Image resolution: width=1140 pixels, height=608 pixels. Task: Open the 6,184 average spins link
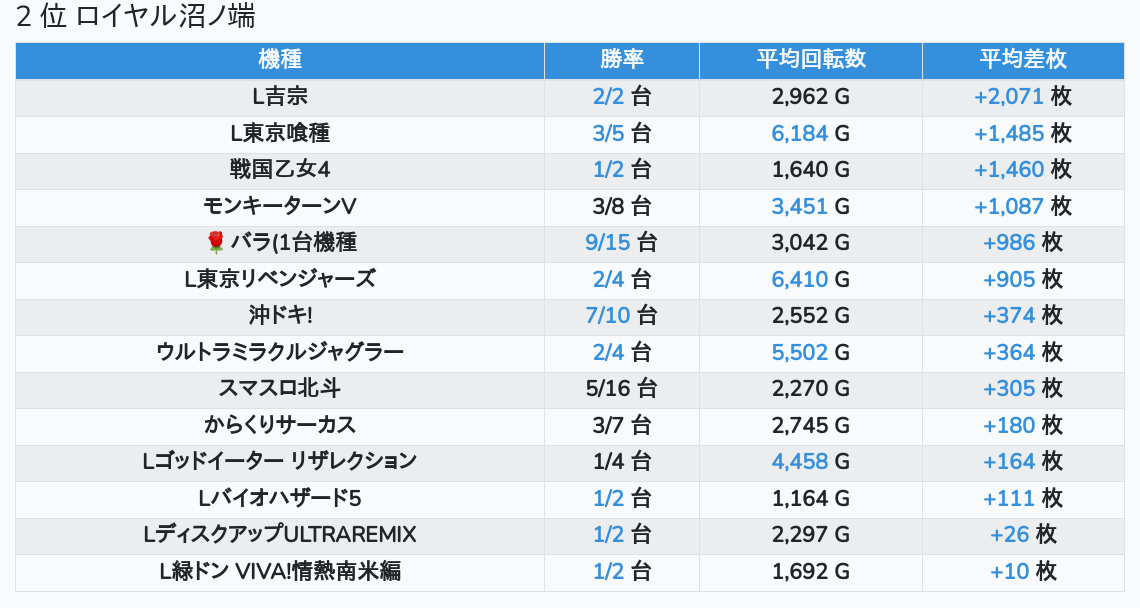tap(800, 134)
